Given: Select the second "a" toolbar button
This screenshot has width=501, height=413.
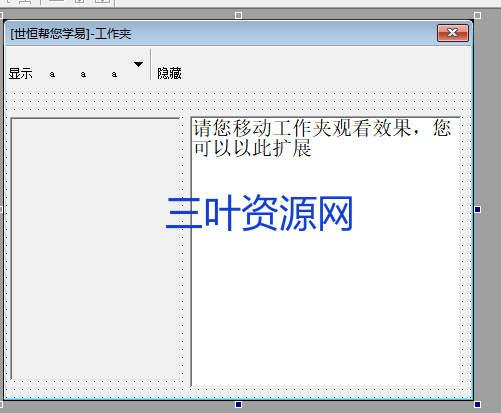Looking at the screenshot, I should point(83,74).
